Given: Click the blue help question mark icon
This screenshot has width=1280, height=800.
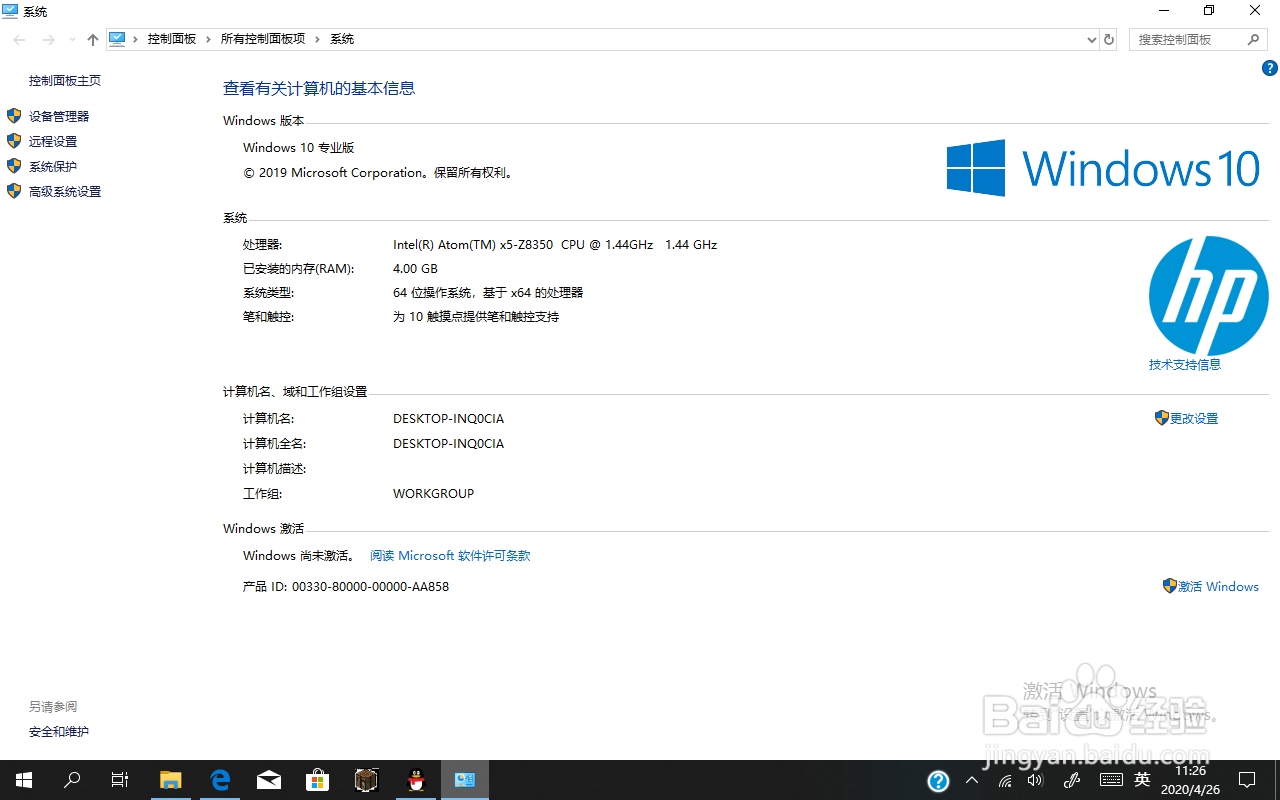Looking at the screenshot, I should coord(1270,68).
